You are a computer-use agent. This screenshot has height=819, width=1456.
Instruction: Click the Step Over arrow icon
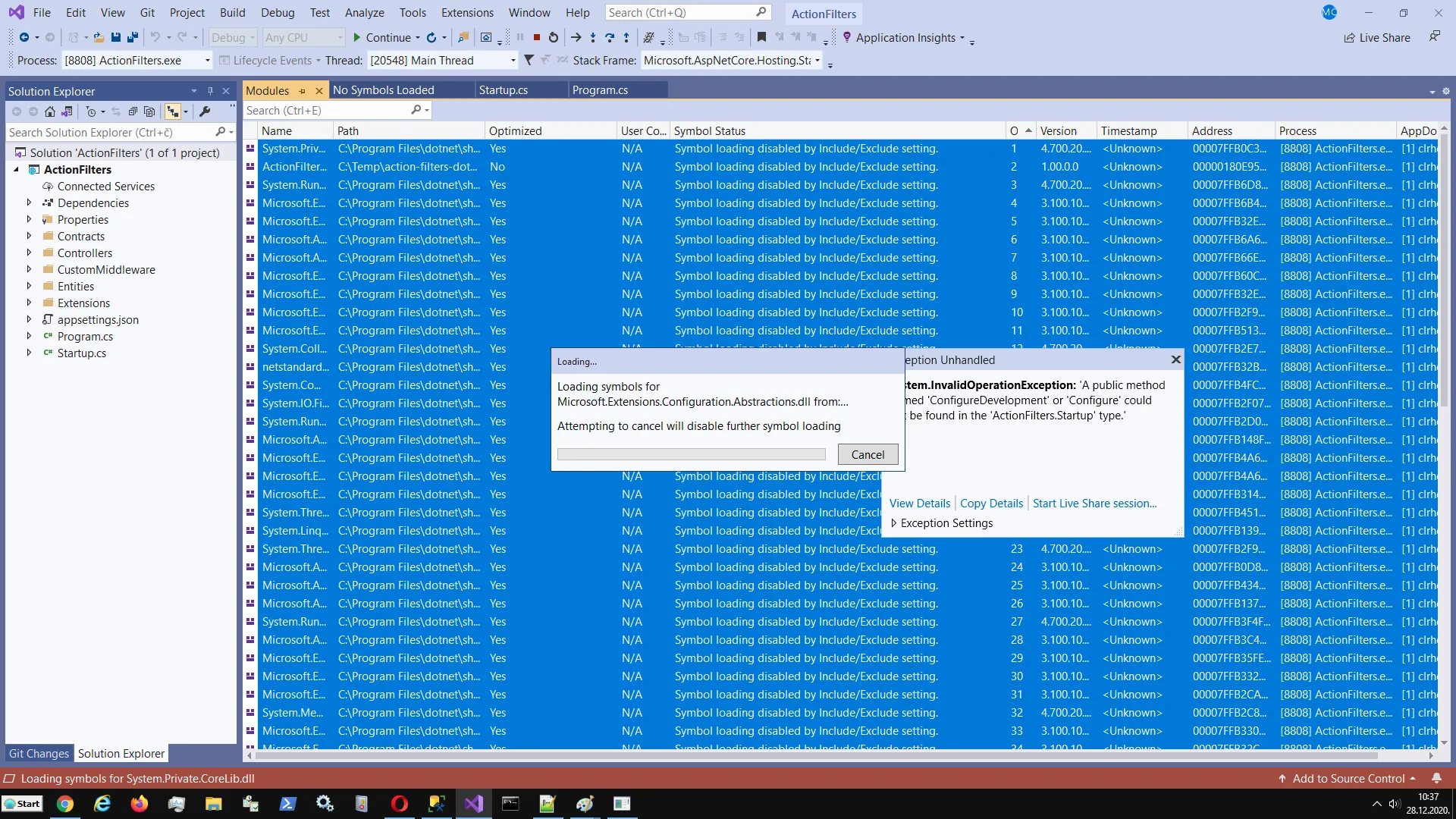[610, 37]
